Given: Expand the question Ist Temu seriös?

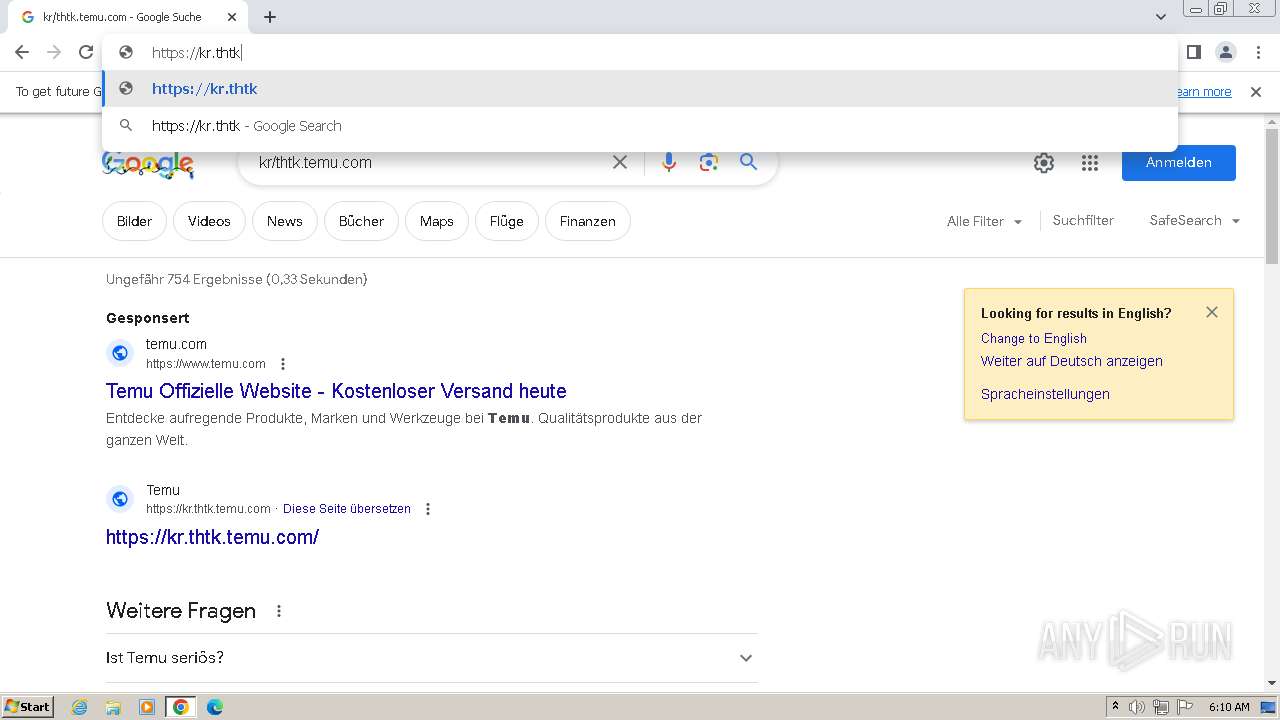Looking at the screenshot, I should click(x=431, y=658).
